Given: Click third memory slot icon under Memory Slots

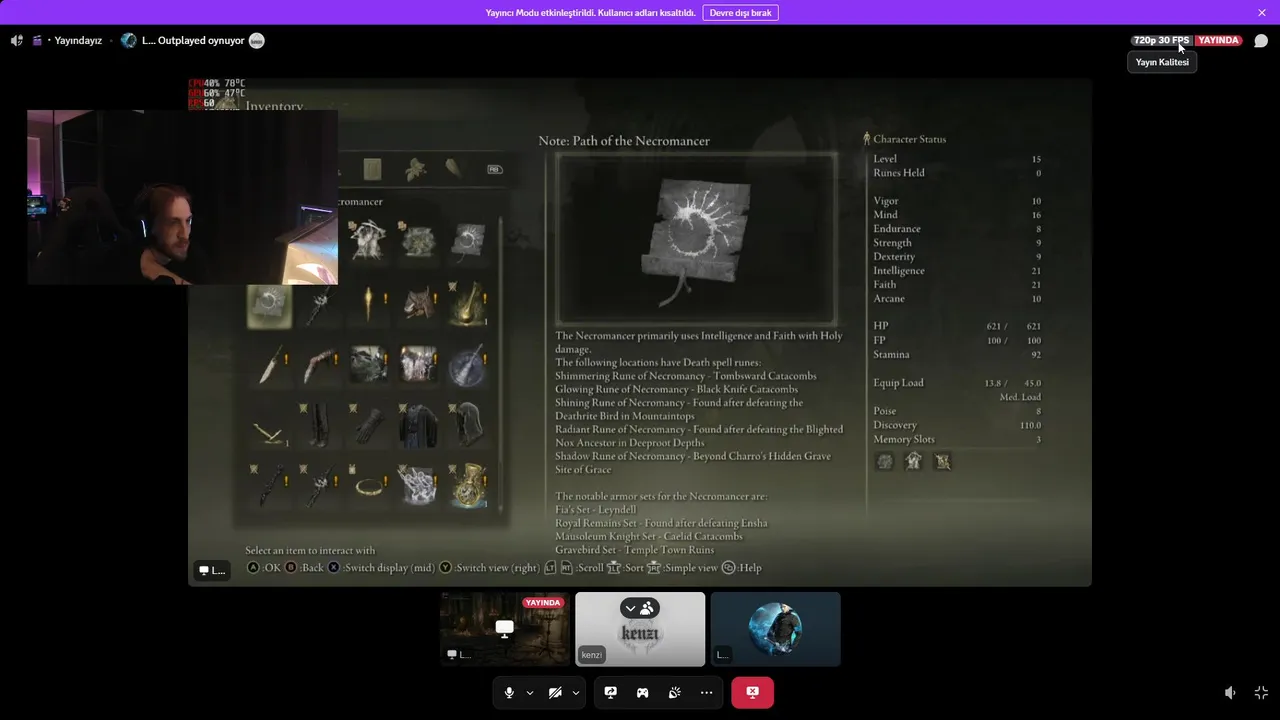Looking at the screenshot, I should click(x=942, y=461).
